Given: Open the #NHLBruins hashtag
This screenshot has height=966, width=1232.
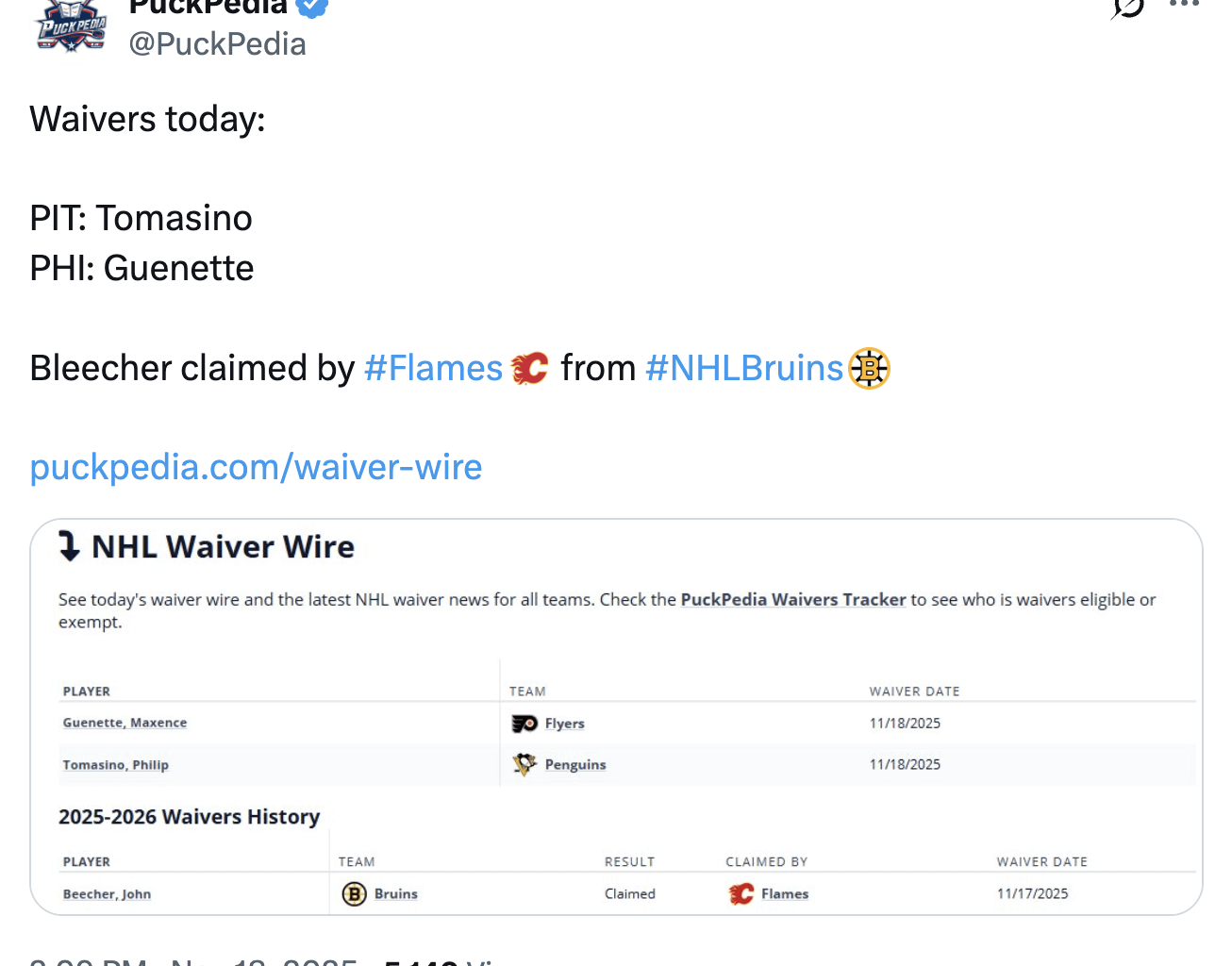Looking at the screenshot, I should 743,368.
